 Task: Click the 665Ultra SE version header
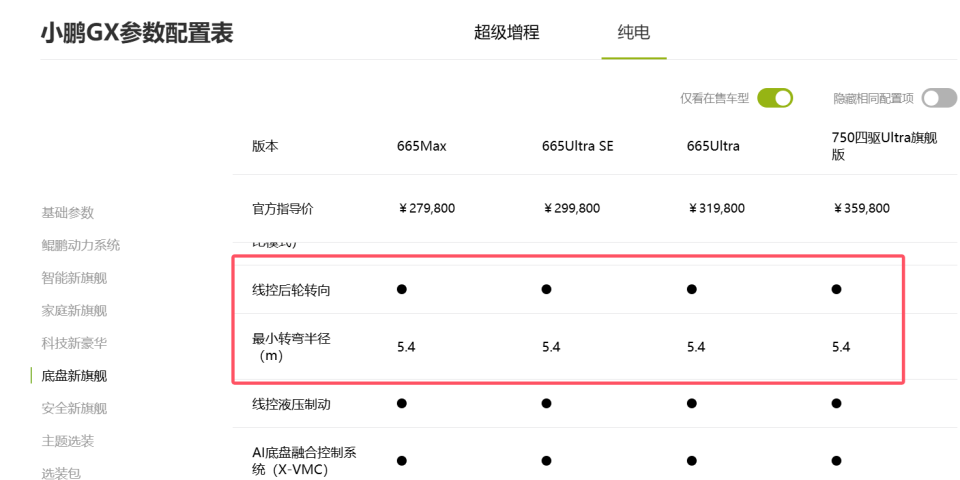tap(577, 146)
